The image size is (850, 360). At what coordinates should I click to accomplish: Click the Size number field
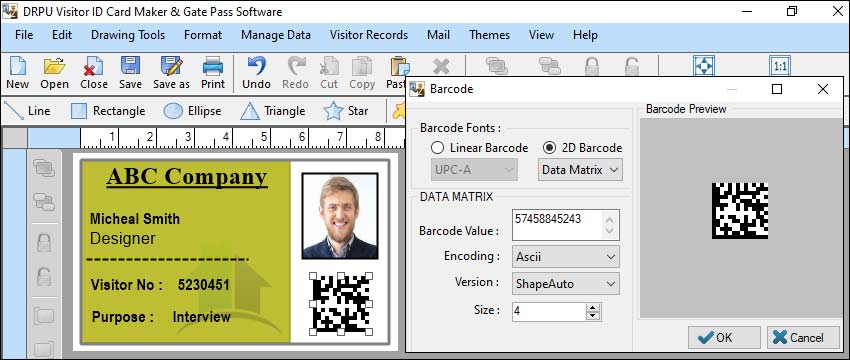(549, 312)
